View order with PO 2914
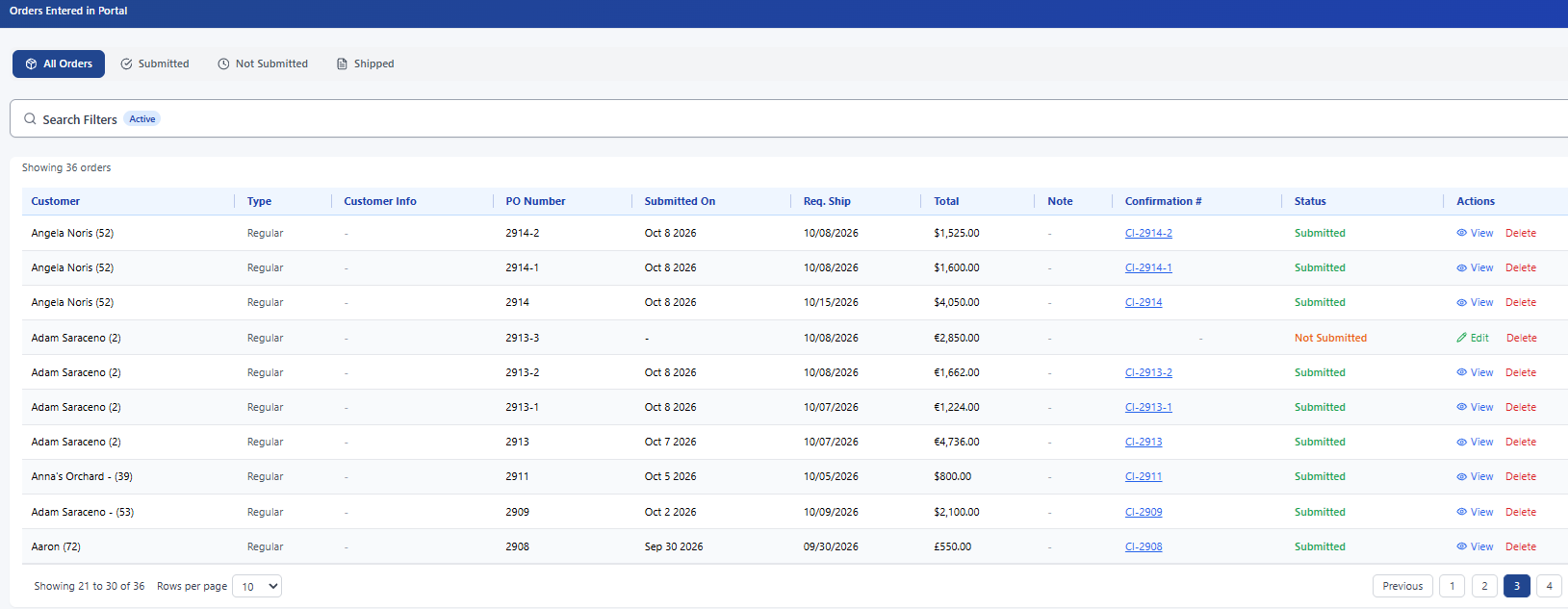This screenshot has height=609, width=1568. 1475,302
